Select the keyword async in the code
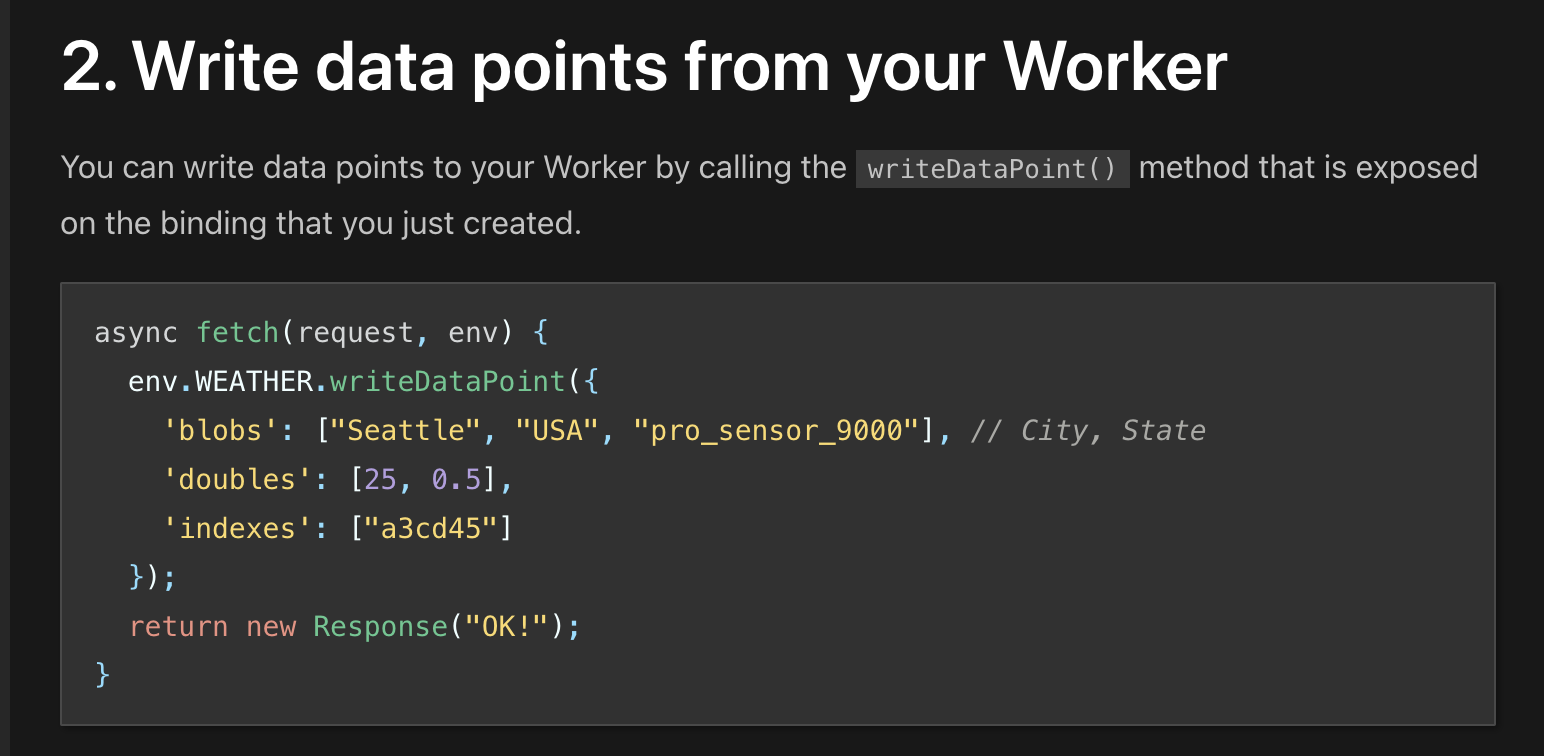The width and height of the screenshot is (1544, 756). pyautogui.click(x=136, y=331)
